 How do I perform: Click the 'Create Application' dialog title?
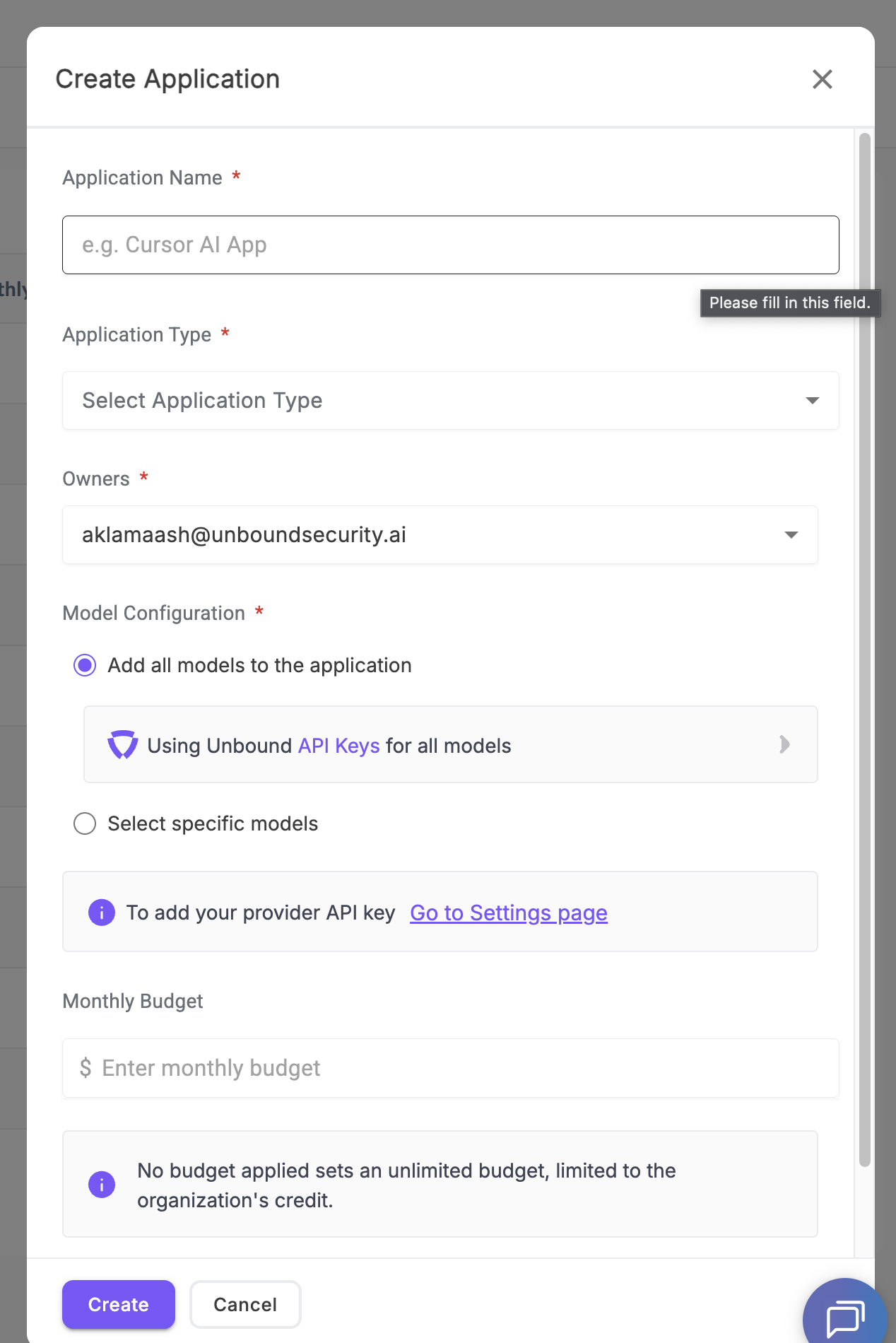(x=168, y=79)
